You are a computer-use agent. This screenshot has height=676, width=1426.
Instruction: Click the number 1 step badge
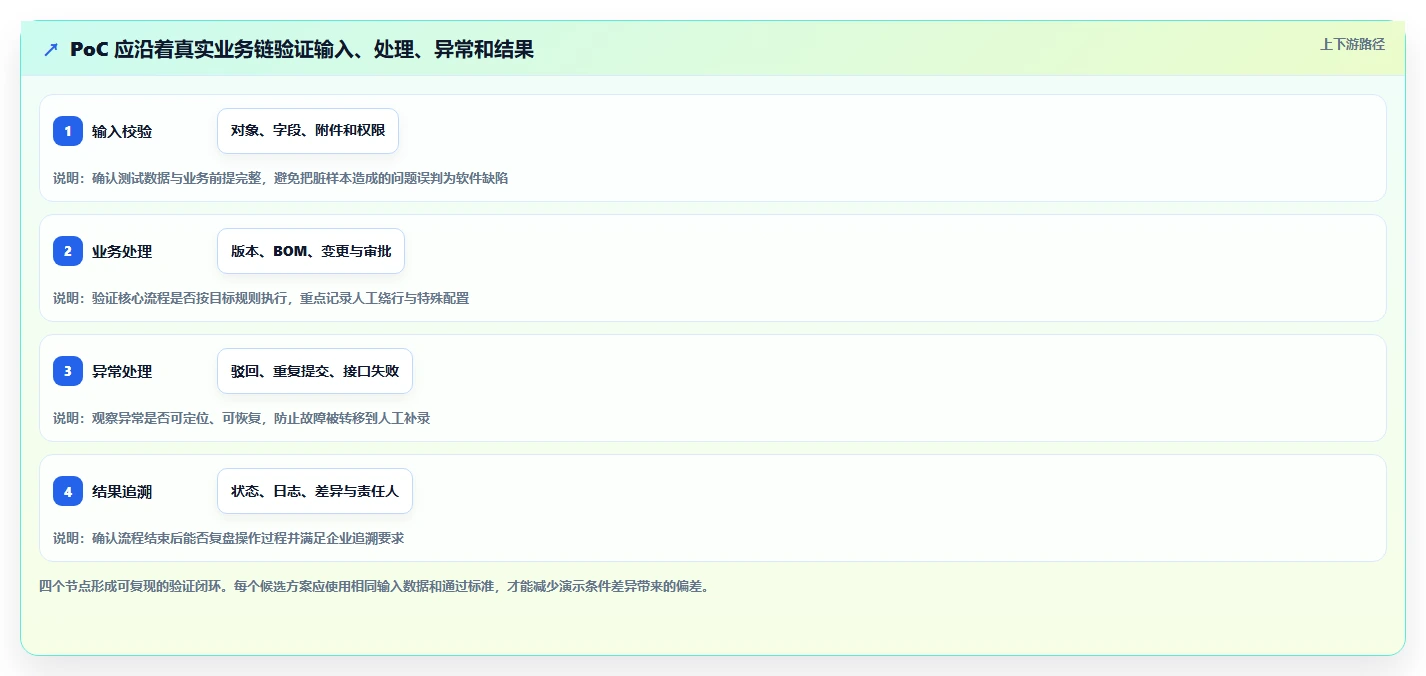pos(68,131)
